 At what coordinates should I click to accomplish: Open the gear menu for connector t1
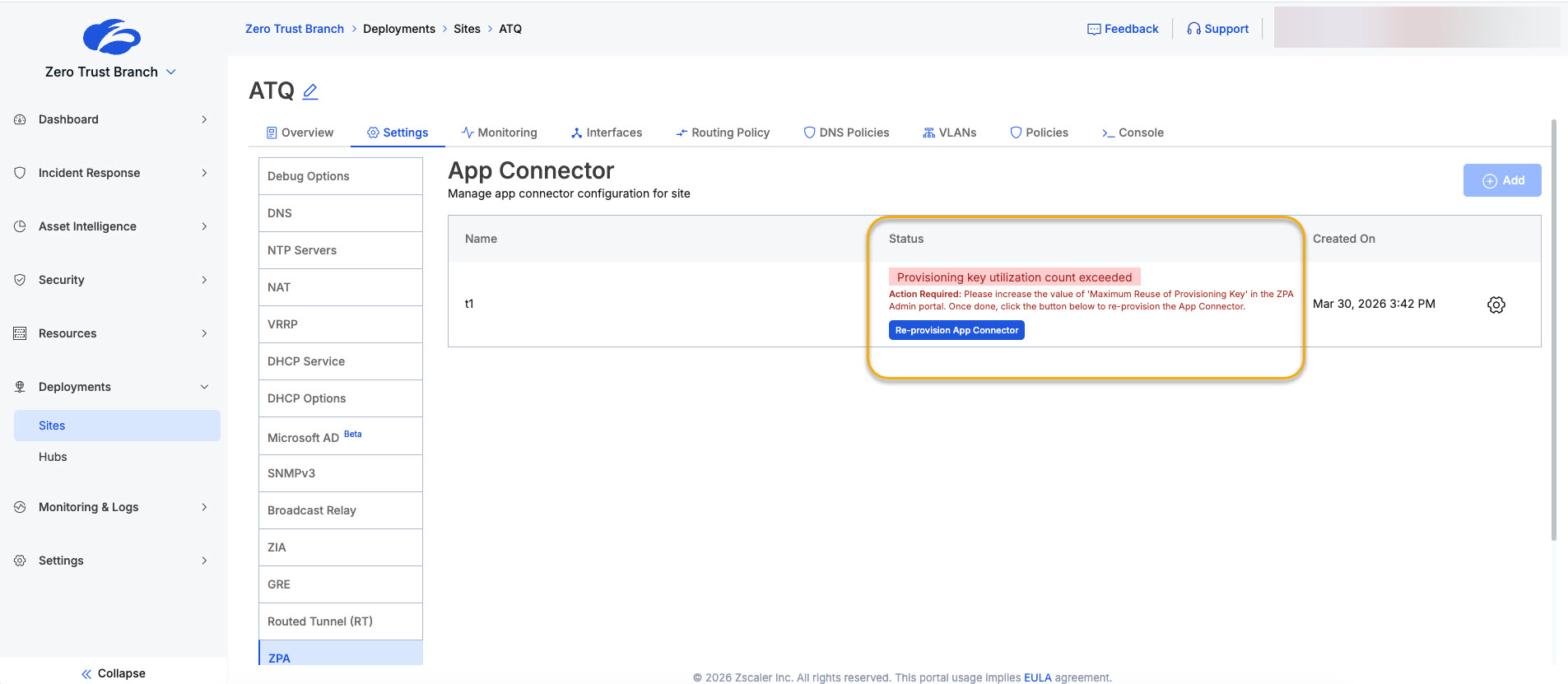[1496, 305]
